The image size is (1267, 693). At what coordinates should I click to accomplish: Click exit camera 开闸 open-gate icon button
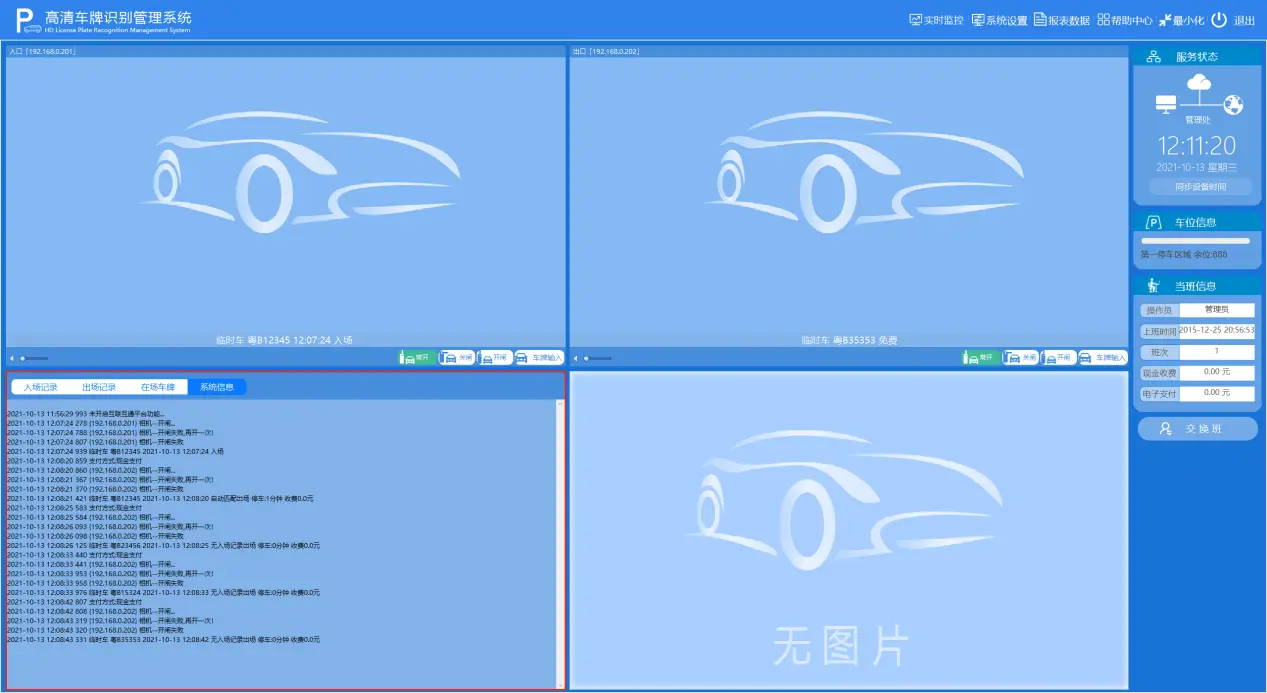[1058, 357]
